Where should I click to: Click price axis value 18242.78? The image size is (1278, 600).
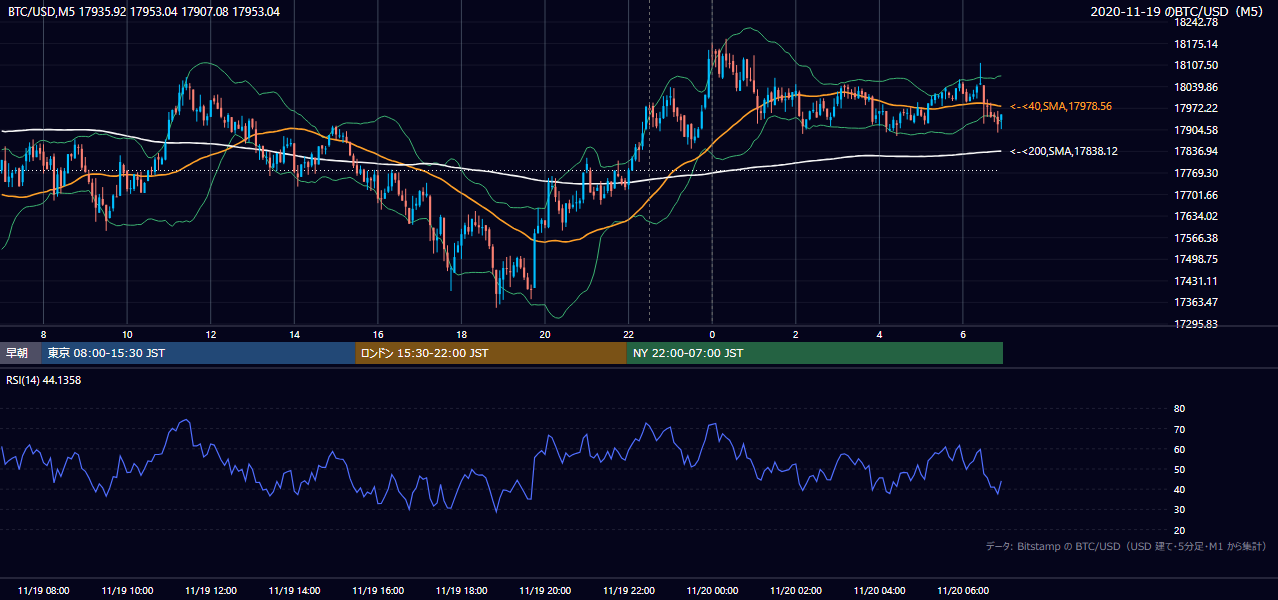pos(1196,22)
